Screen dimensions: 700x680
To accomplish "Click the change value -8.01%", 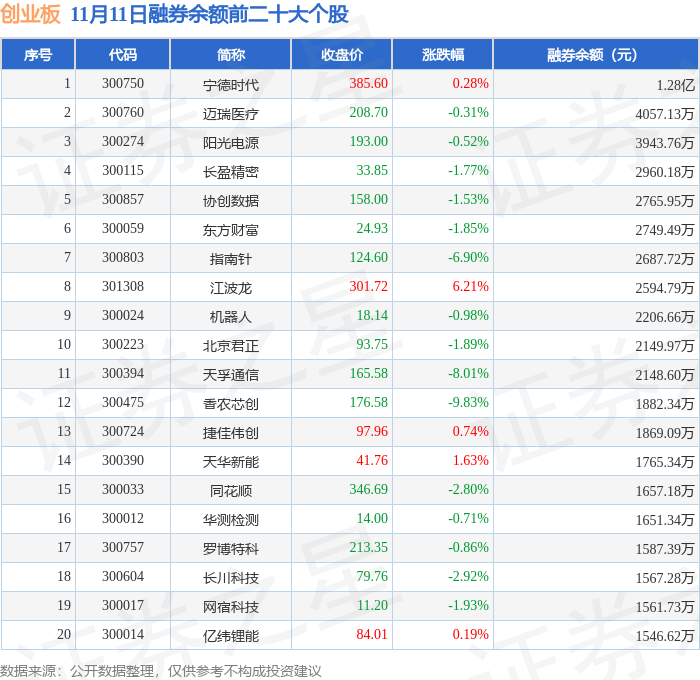I will click(468, 373).
